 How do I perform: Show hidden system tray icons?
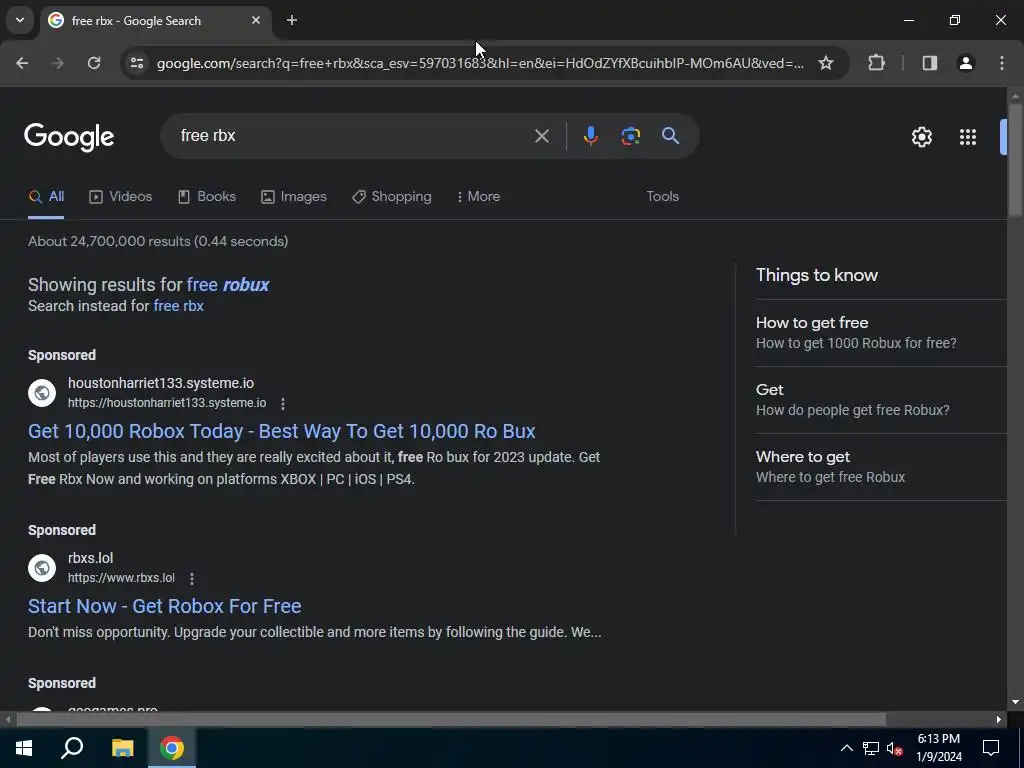coord(846,748)
